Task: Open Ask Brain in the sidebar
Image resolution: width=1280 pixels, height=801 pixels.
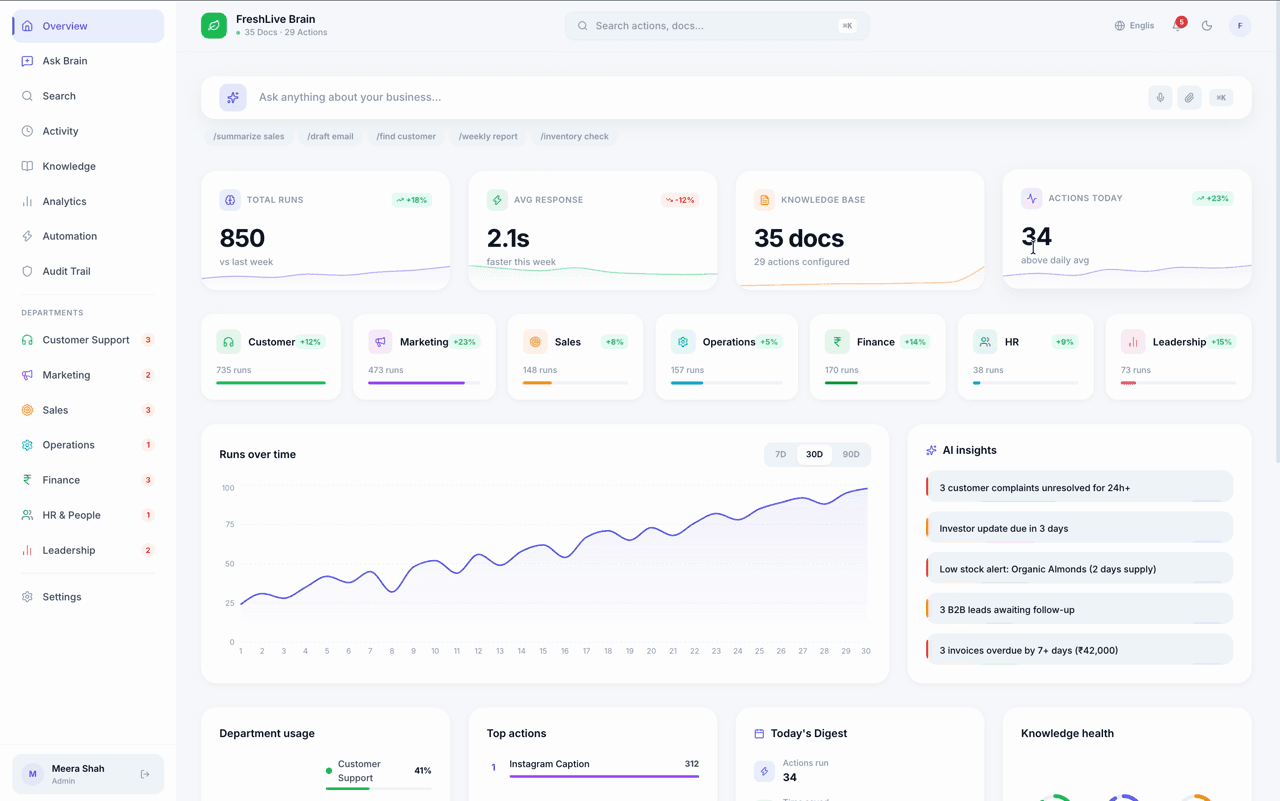Action: point(88,61)
